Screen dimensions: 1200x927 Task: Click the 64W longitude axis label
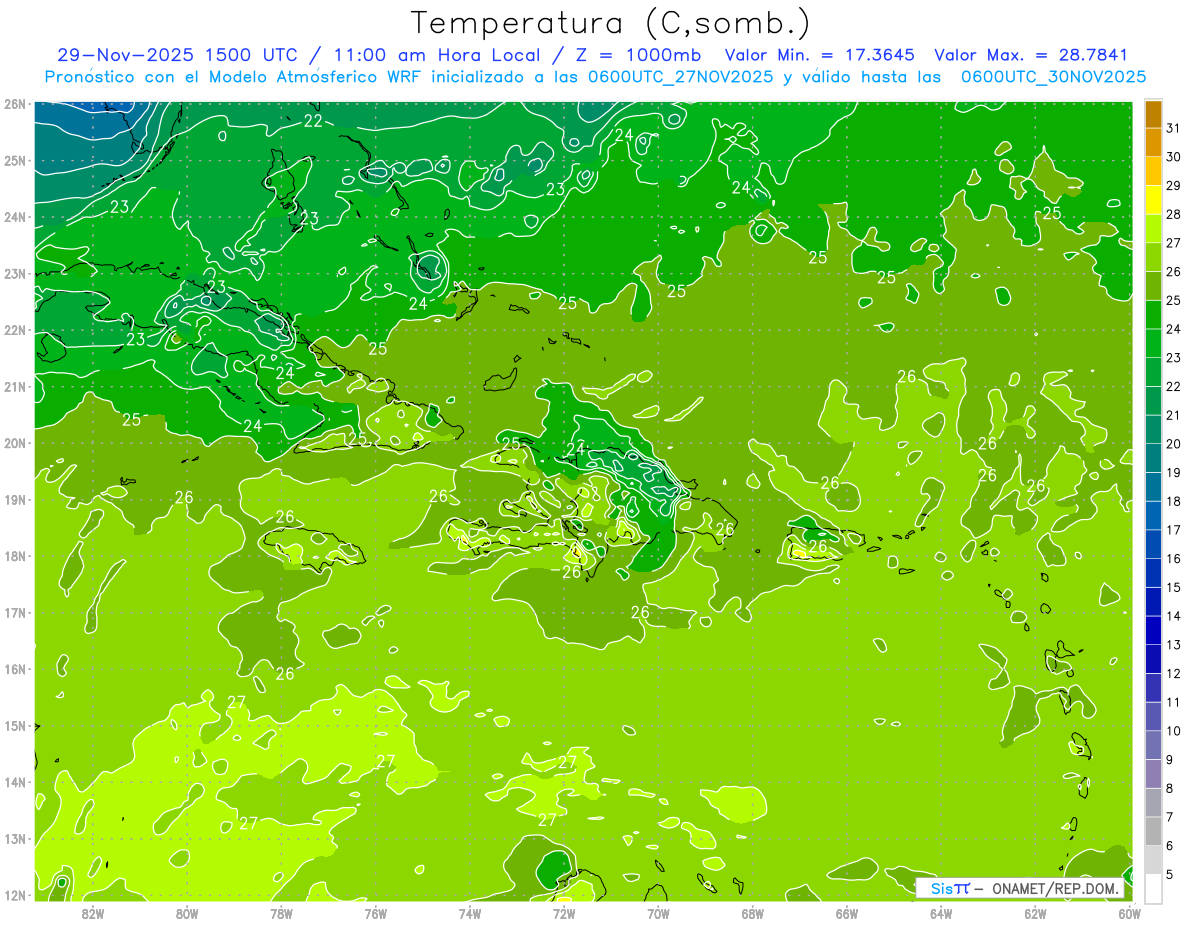coord(941,913)
